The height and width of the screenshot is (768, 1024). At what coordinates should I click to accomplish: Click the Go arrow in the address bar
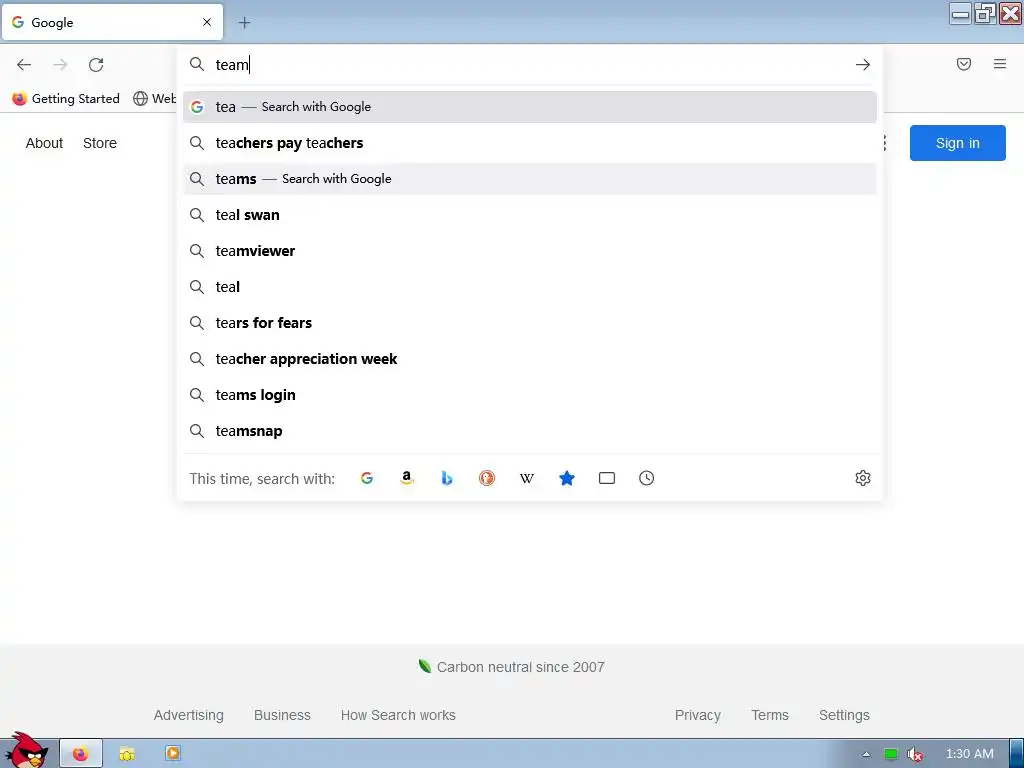click(863, 65)
